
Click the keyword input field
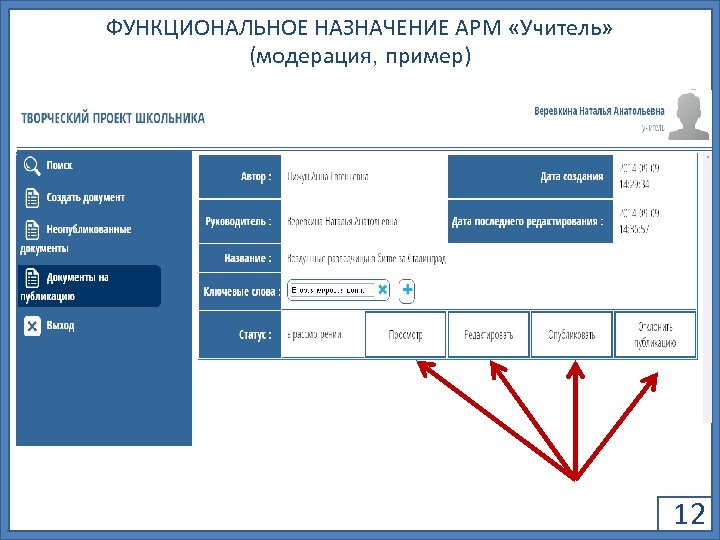pyautogui.click(x=332, y=290)
